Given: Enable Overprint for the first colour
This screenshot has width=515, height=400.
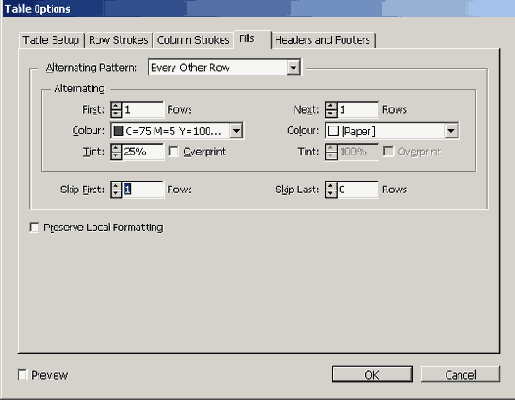Looking at the screenshot, I should pyautogui.click(x=173, y=151).
